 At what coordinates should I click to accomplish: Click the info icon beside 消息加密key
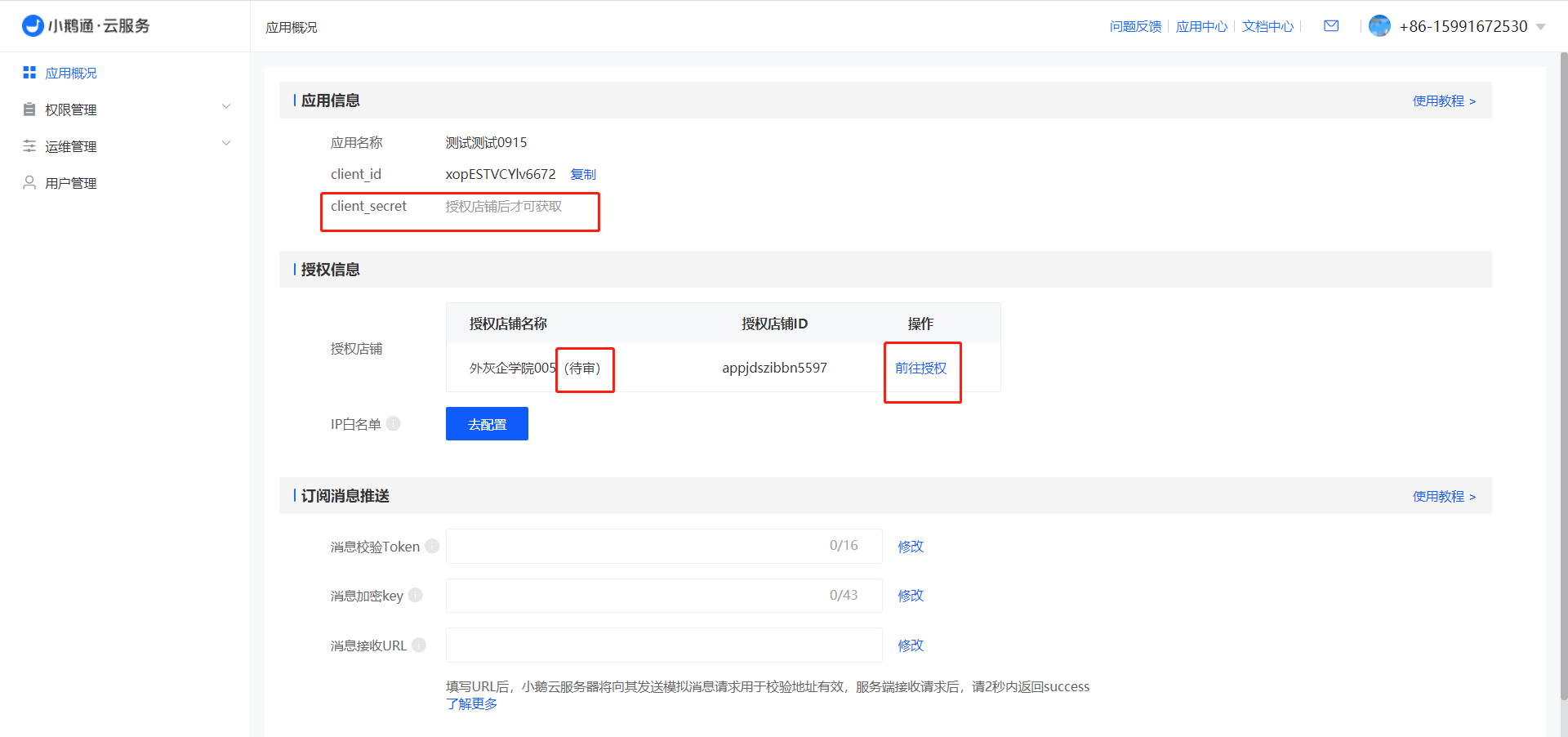pos(416,595)
